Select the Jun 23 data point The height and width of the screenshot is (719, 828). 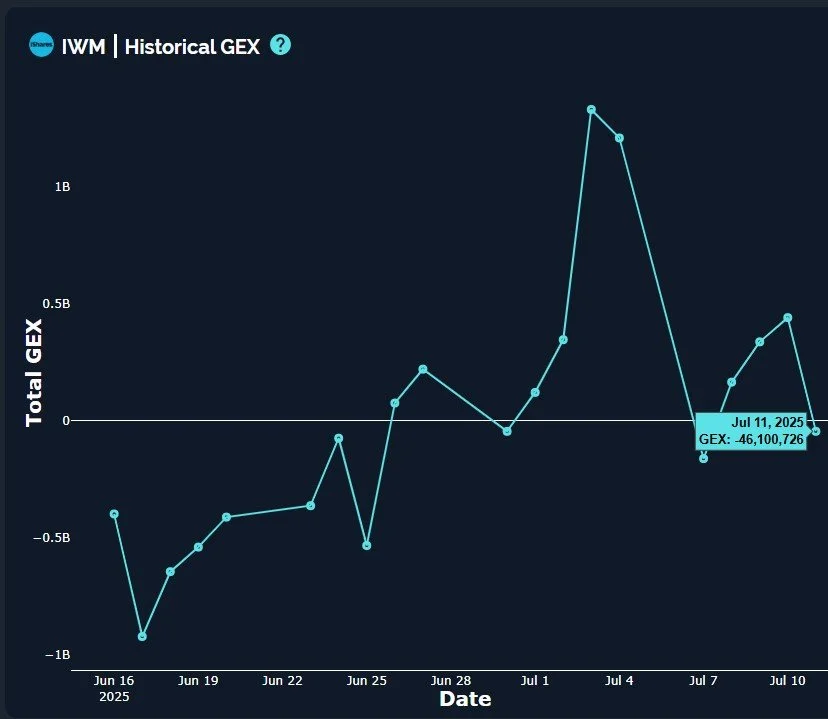click(x=310, y=506)
